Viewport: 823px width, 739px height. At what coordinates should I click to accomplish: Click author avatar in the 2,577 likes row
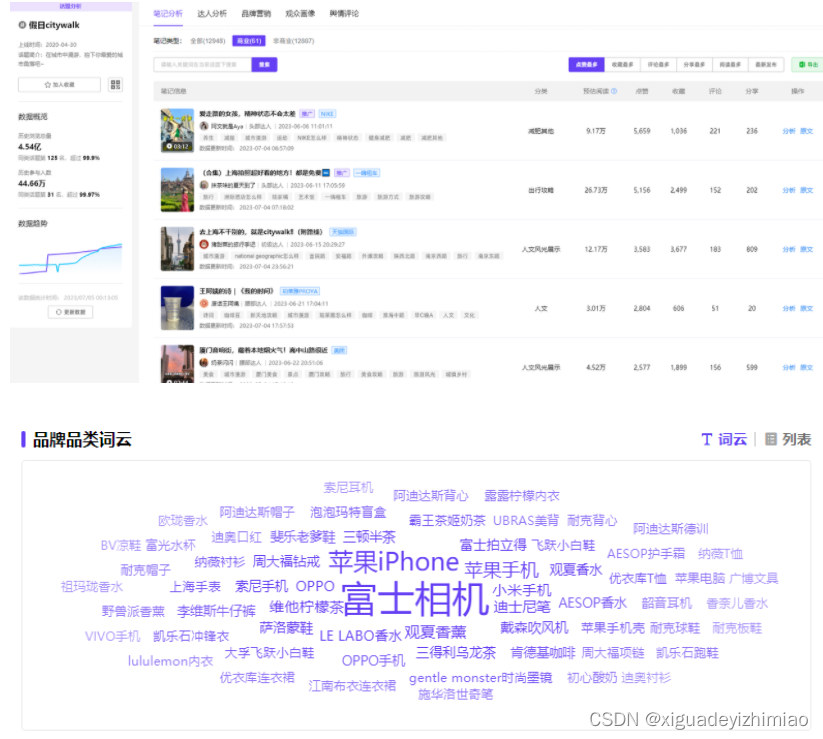click(204, 363)
